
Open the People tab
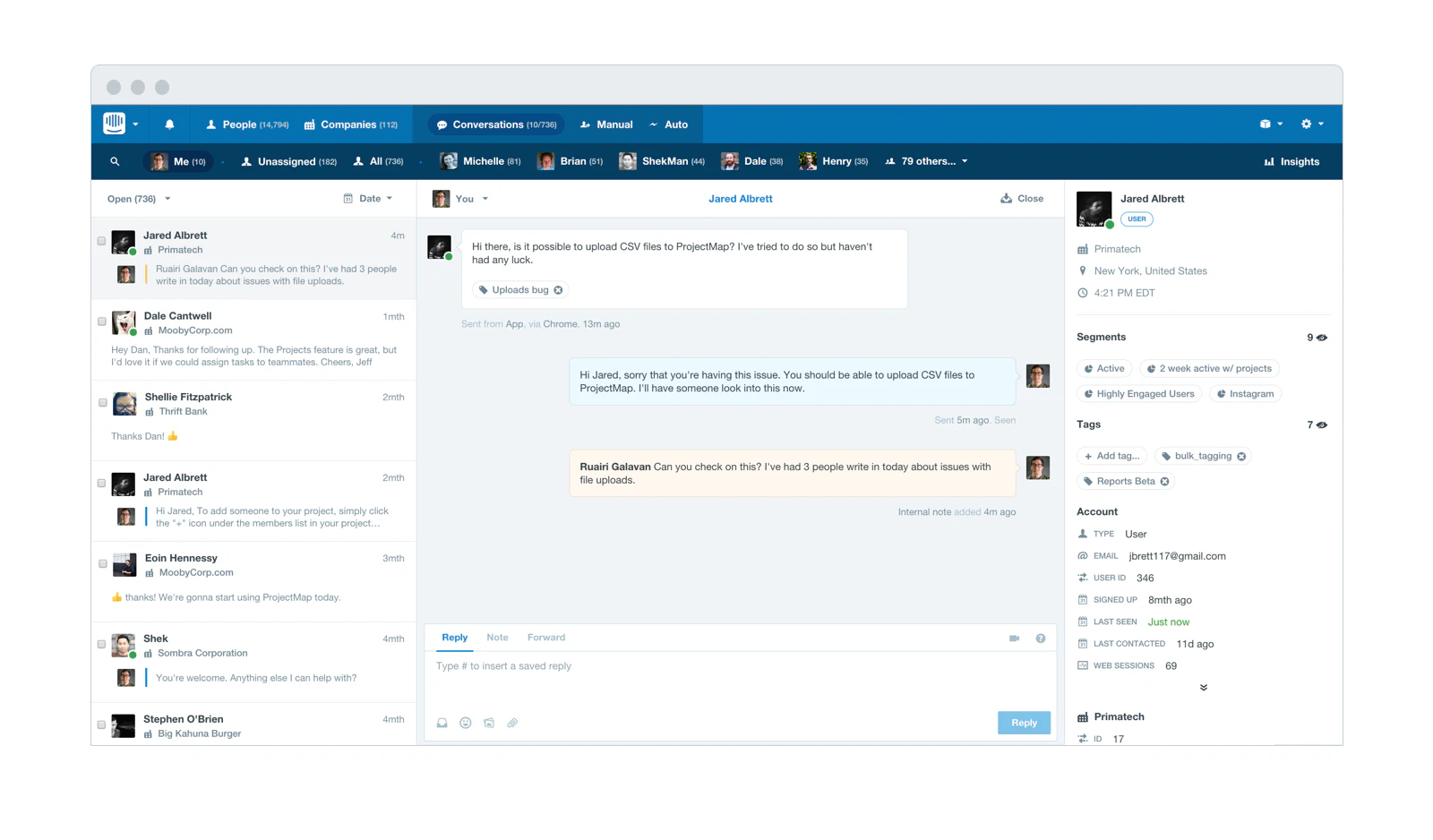(247, 124)
